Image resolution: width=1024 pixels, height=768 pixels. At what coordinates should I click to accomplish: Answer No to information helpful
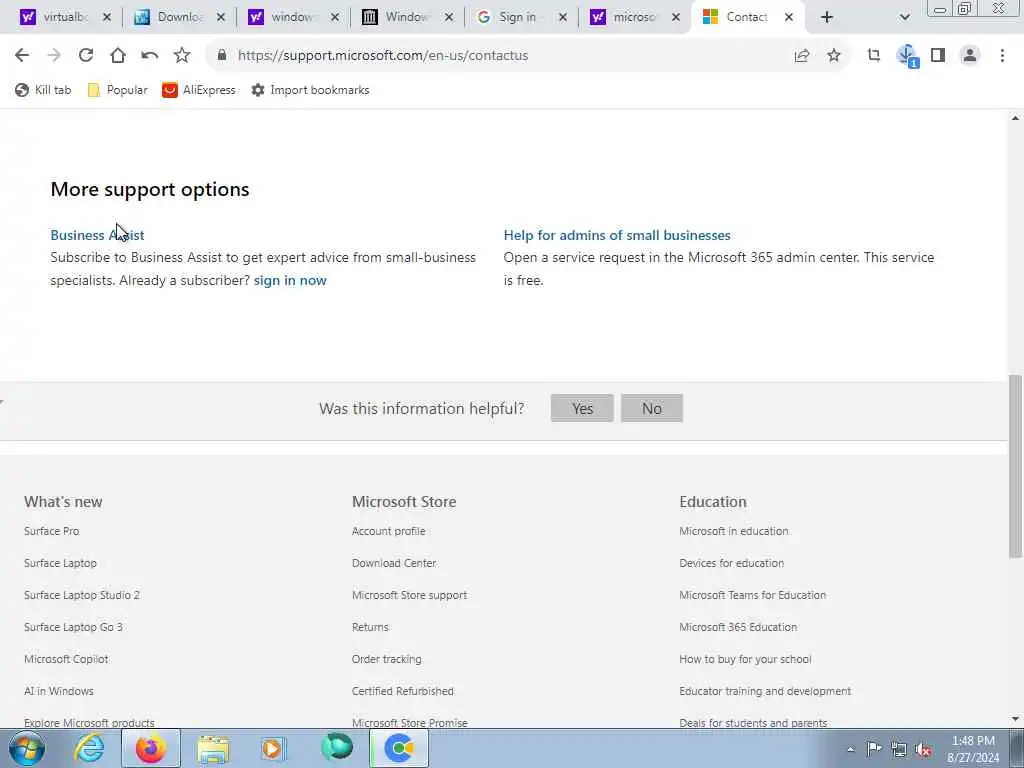tap(652, 408)
